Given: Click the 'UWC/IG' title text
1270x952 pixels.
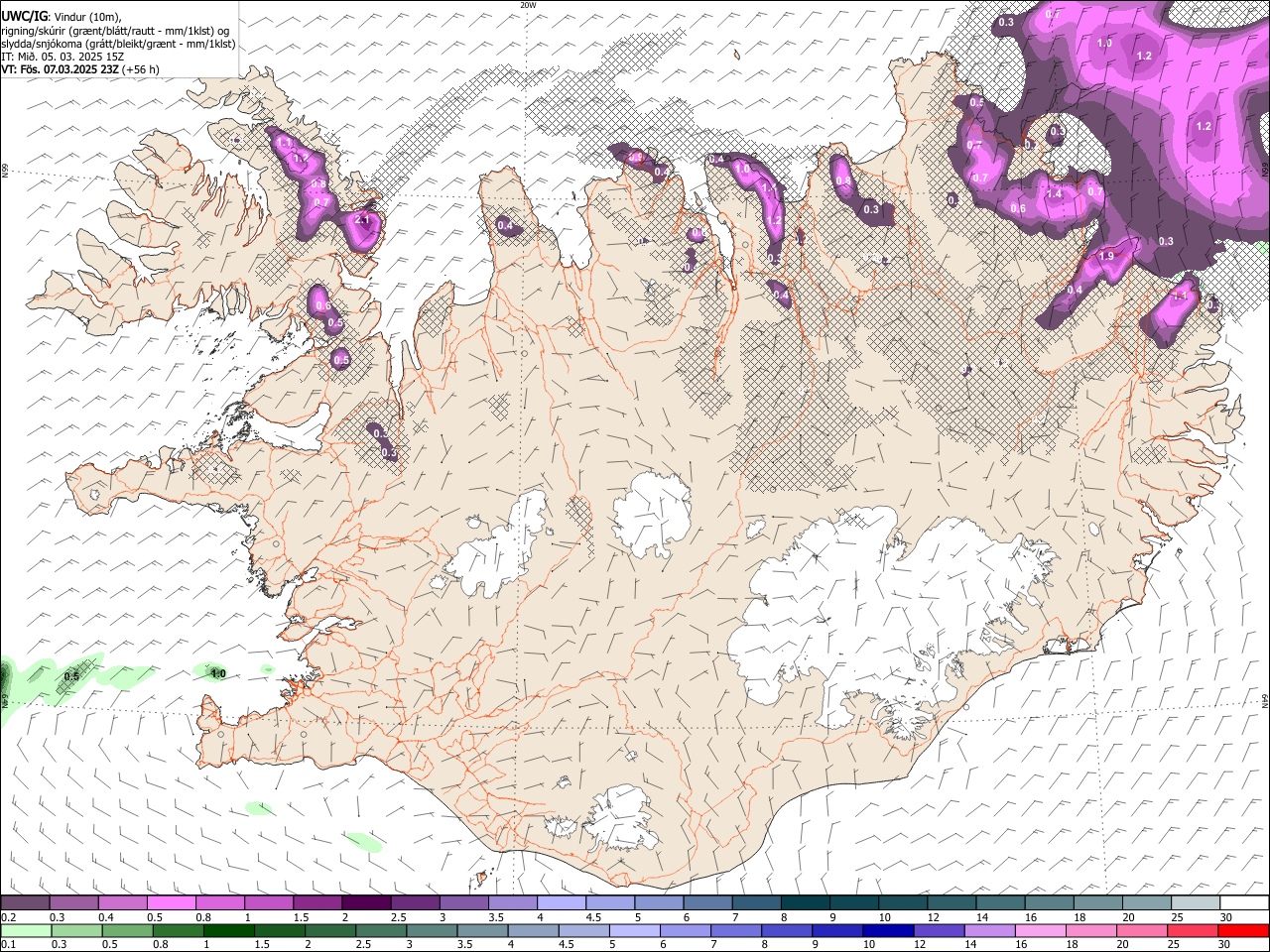Looking at the screenshot, I should pyautogui.click(x=24, y=17).
